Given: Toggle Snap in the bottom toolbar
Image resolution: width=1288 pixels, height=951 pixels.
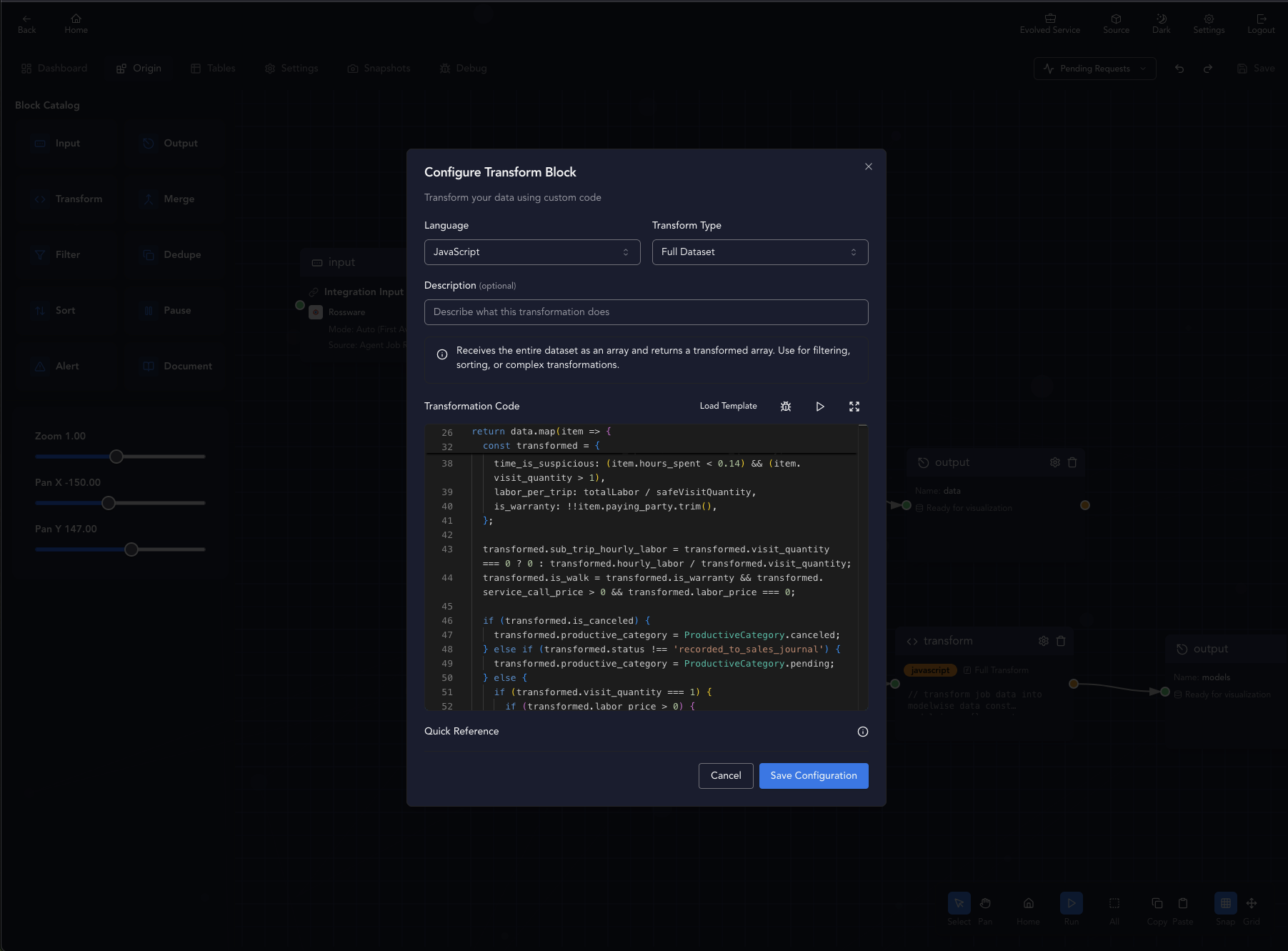Looking at the screenshot, I should tap(1225, 909).
